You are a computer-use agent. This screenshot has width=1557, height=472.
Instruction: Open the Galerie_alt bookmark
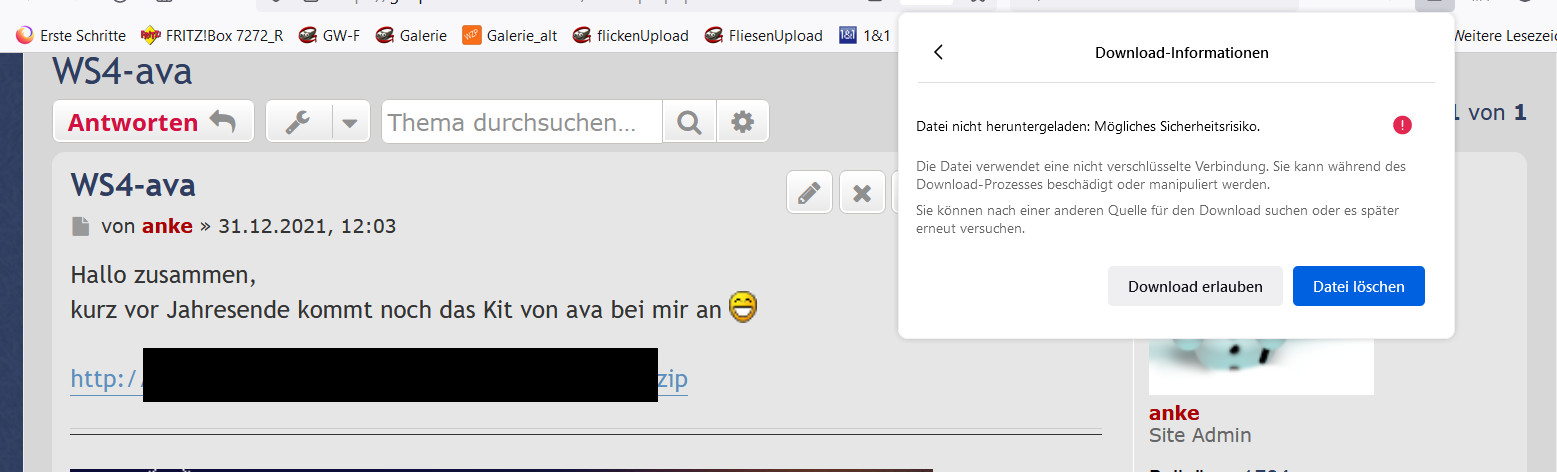[510, 35]
